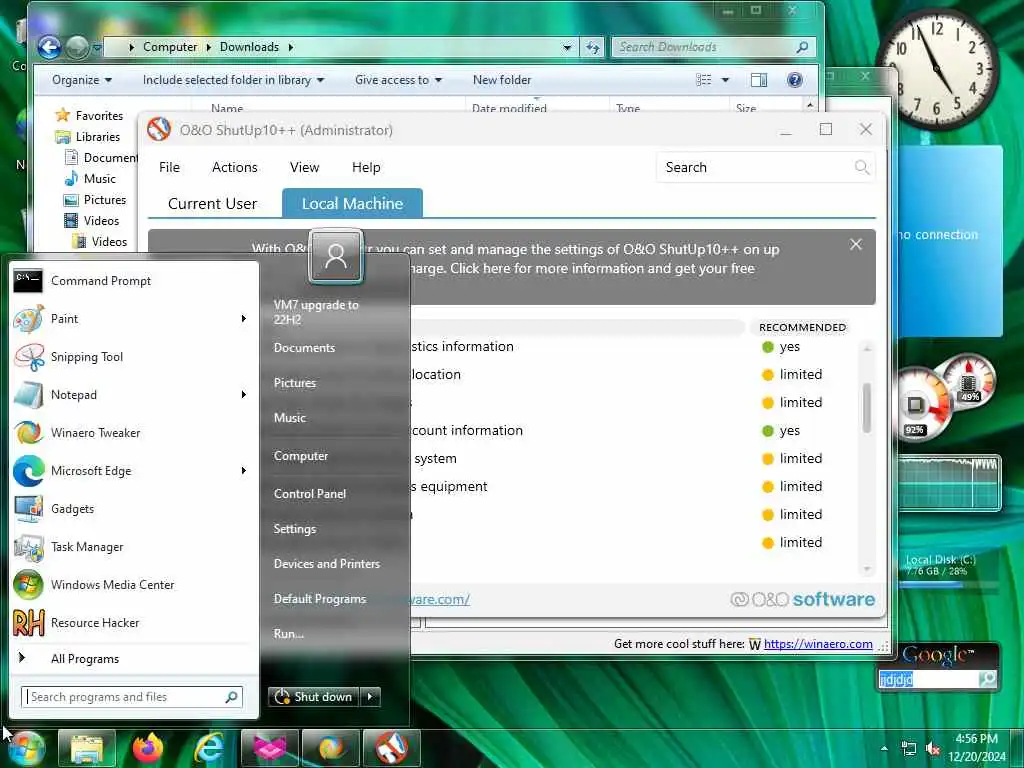Image resolution: width=1024 pixels, height=768 pixels.
Task: Click the Explorer help question icon
Action: (795, 80)
